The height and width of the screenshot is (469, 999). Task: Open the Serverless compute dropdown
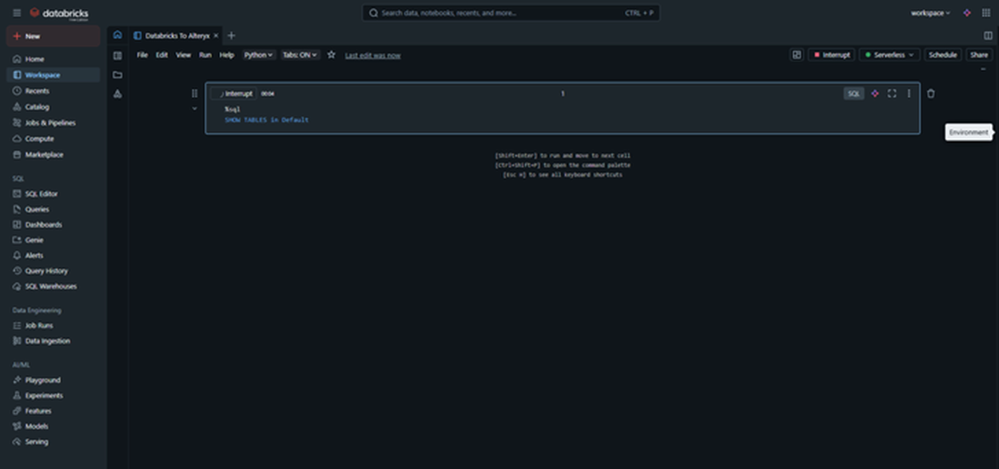click(x=889, y=55)
